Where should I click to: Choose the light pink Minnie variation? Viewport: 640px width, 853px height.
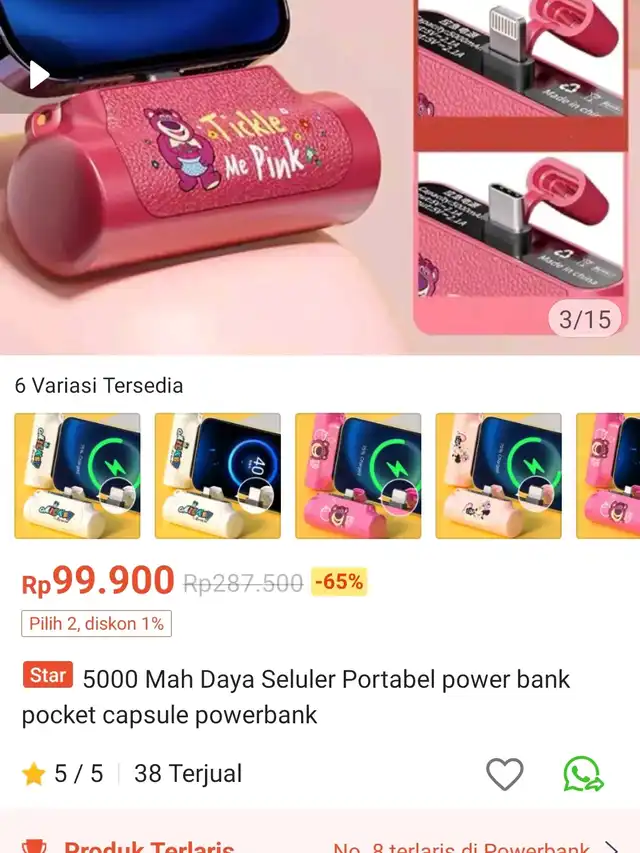[x=499, y=476]
